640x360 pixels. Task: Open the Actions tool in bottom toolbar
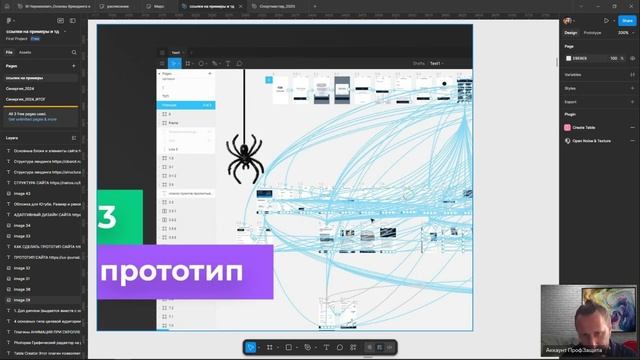pos(353,347)
